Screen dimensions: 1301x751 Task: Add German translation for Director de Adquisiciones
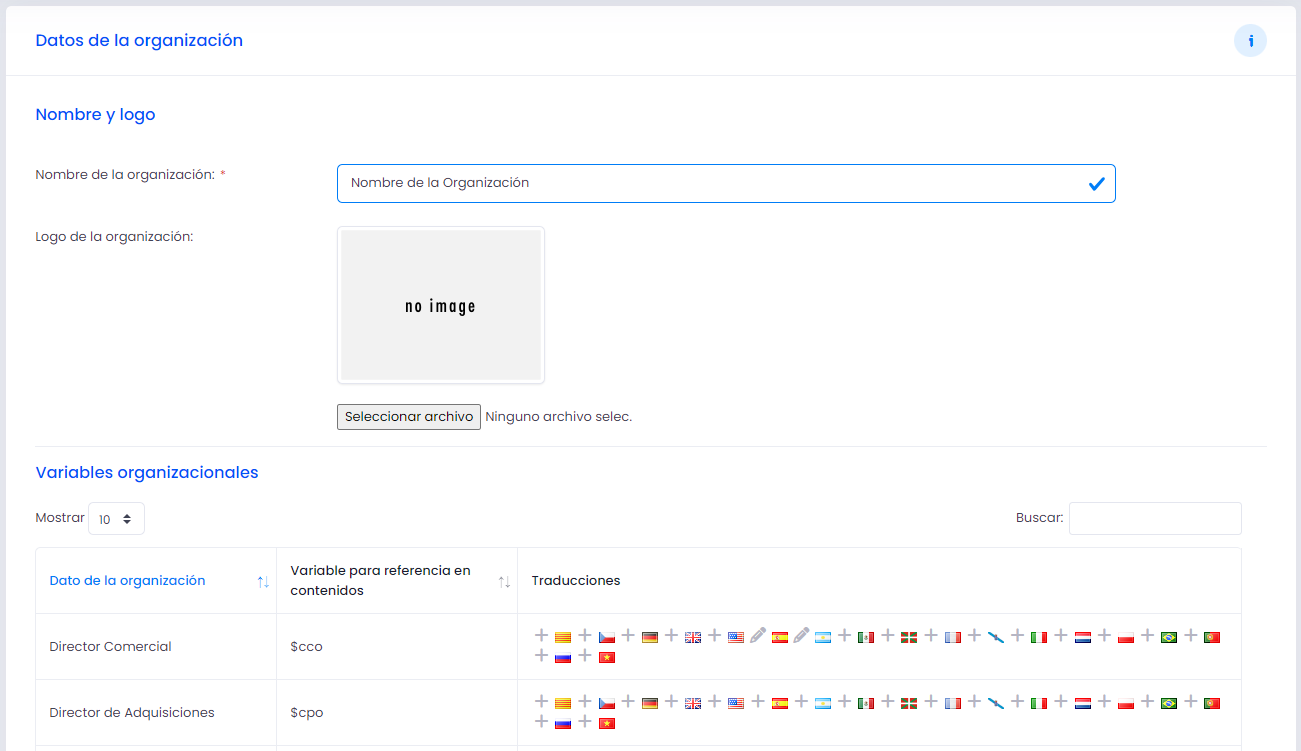click(628, 702)
